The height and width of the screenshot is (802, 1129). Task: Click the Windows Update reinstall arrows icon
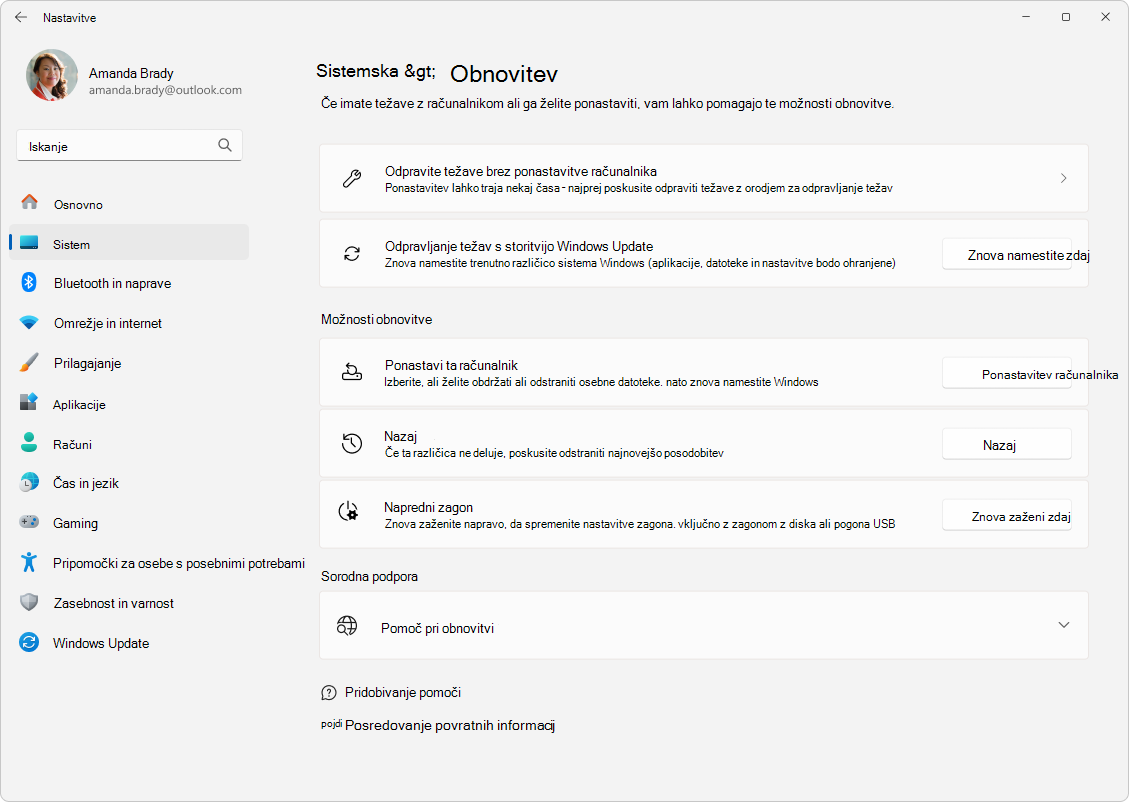(x=351, y=253)
